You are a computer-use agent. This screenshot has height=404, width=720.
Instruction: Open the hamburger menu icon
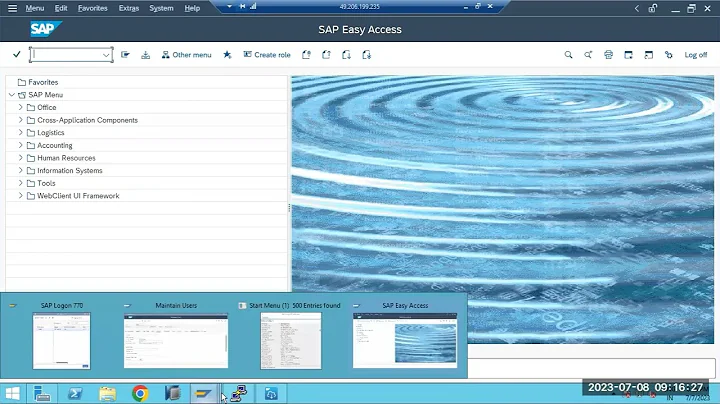(12, 8)
